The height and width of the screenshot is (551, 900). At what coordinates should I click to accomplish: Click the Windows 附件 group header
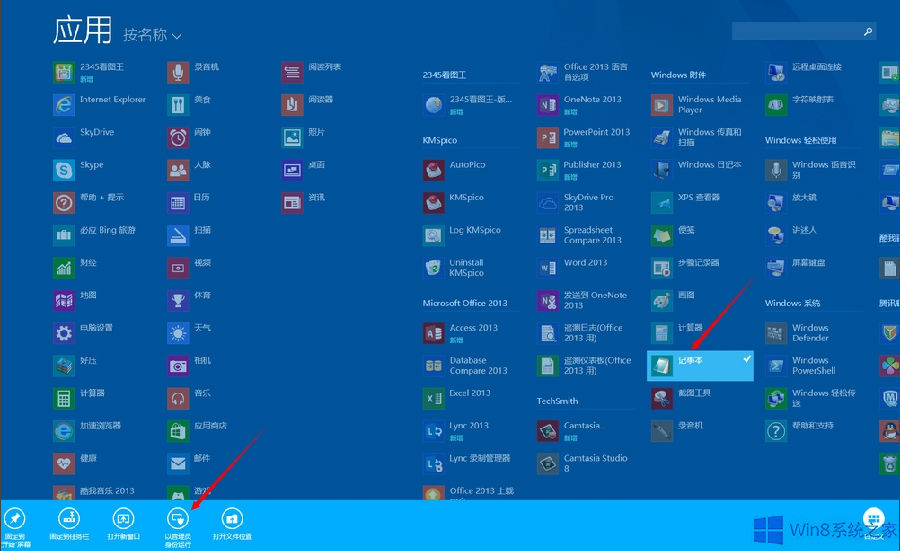point(678,75)
